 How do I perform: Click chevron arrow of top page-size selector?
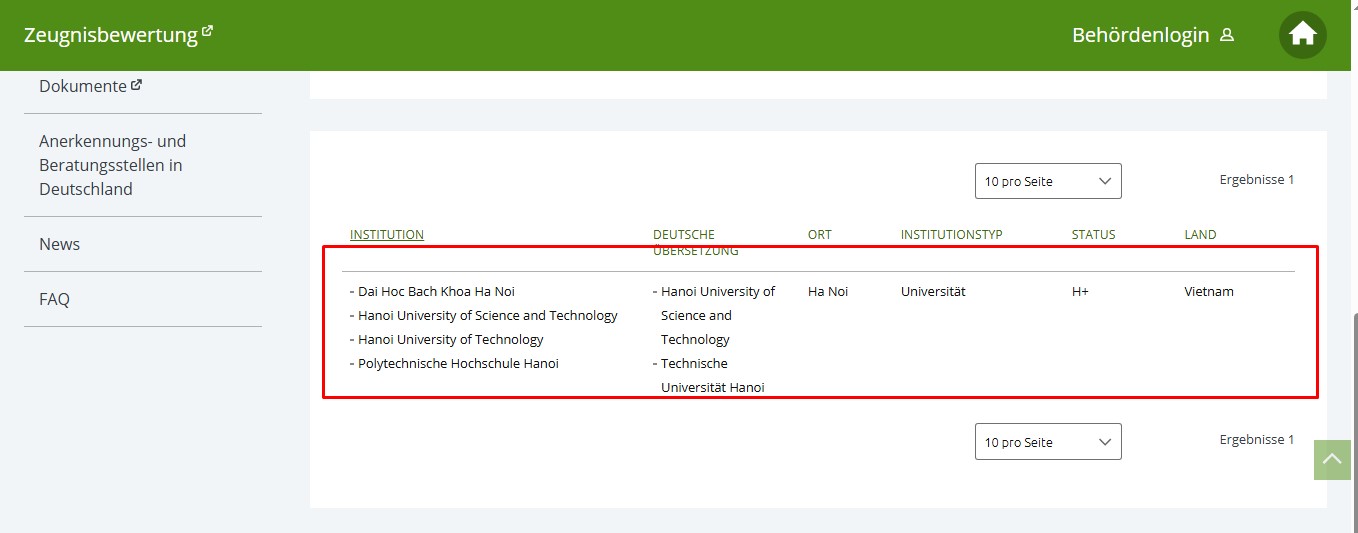click(x=1105, y=181)
